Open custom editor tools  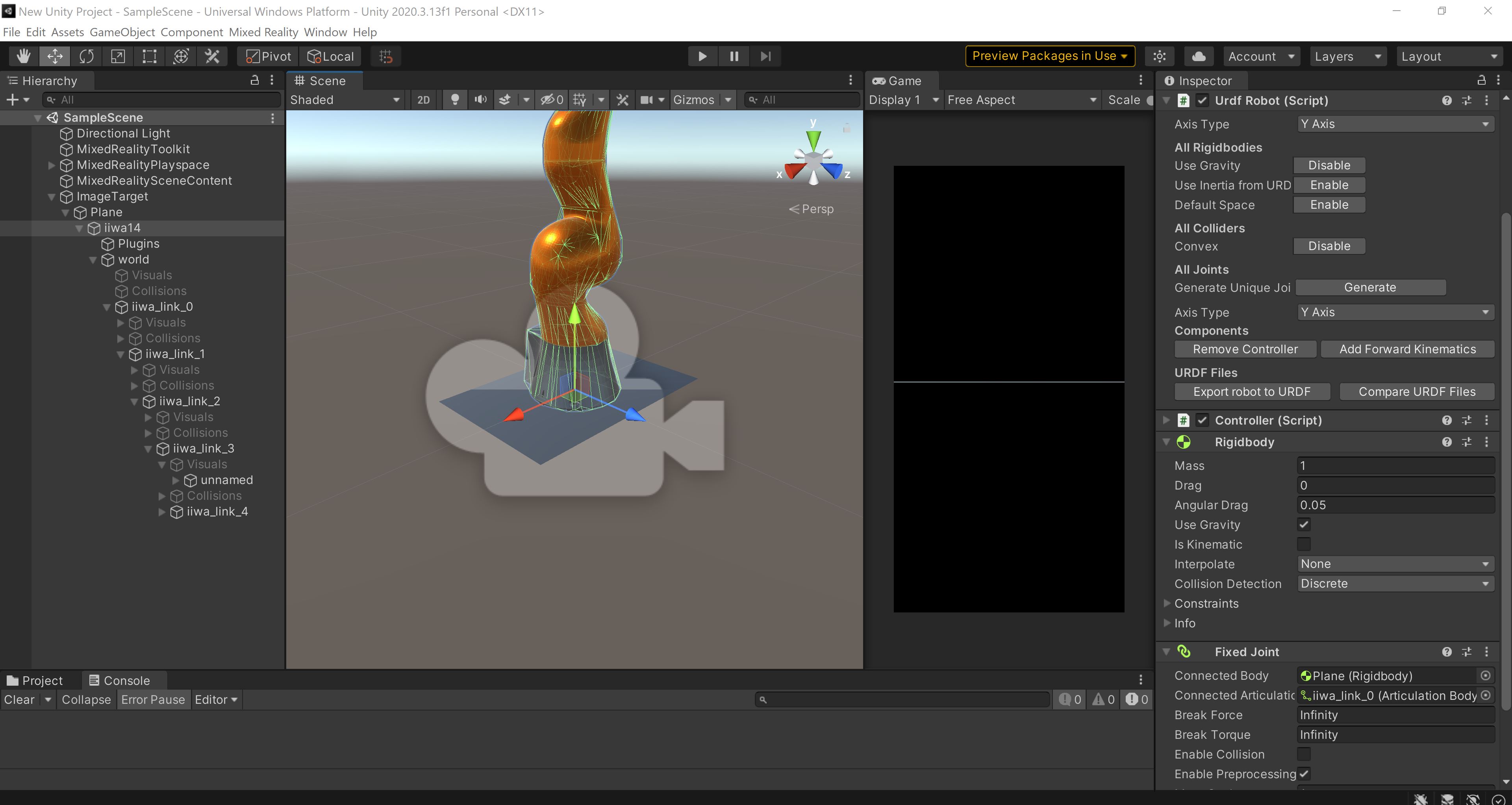pyautogui.click(x=213, y=56)
